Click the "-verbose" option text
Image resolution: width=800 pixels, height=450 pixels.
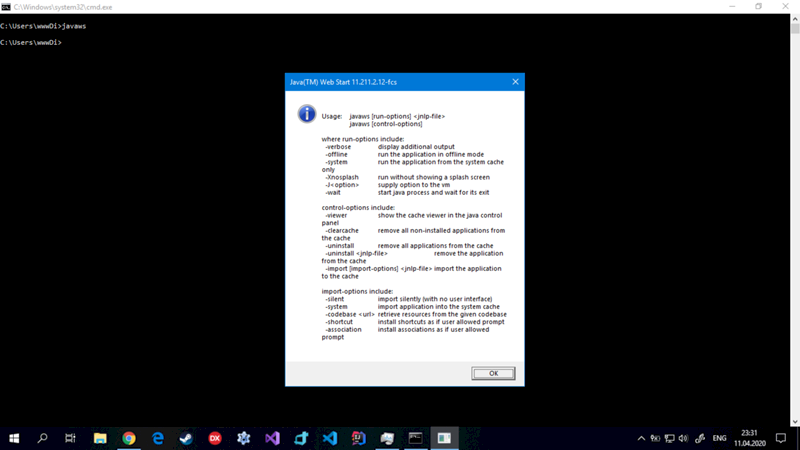click(x=338, y=147)
